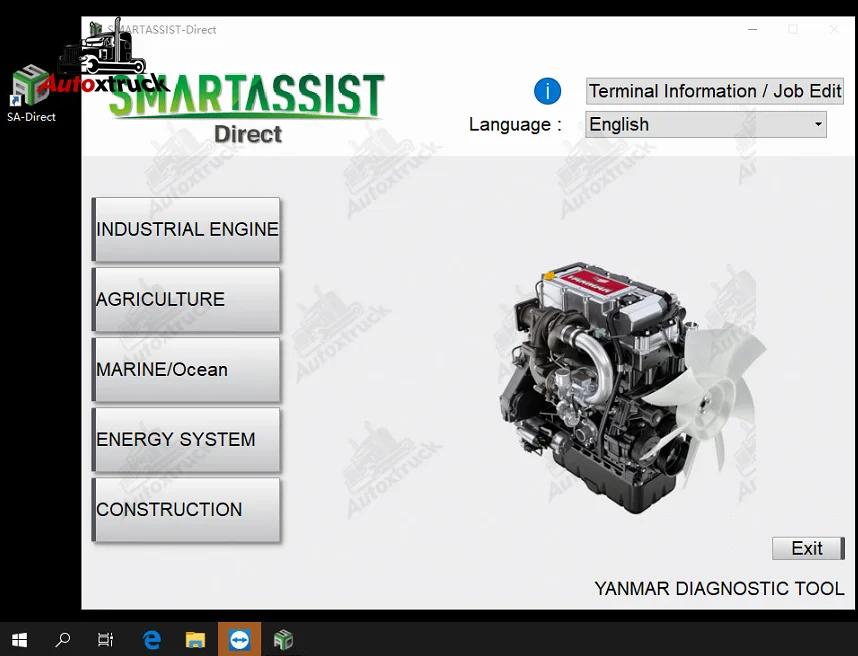
Task: Open the SA-Direct desktop shortcut
Action: point(31,93)
